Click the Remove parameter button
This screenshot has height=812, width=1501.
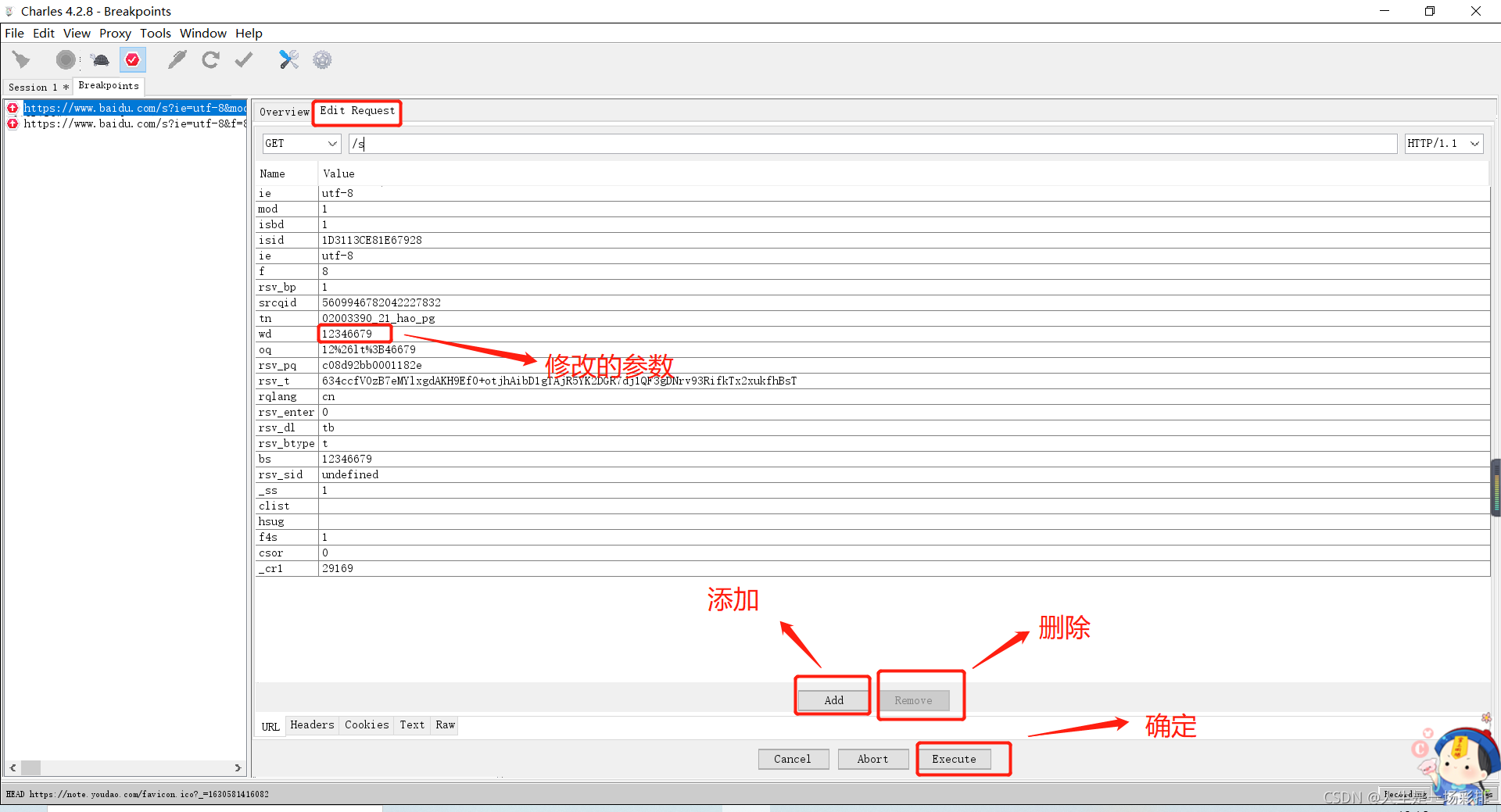[x=913, y=700]
